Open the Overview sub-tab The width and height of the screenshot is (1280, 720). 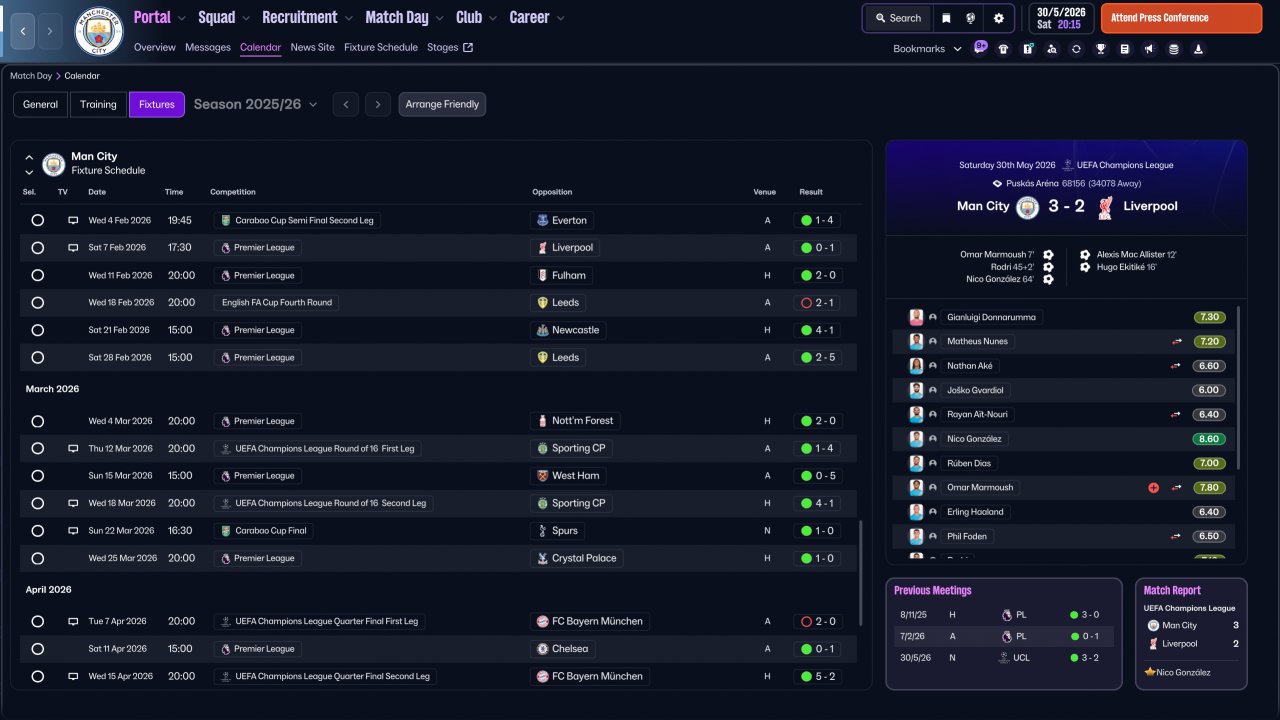[x=155, y=47]
